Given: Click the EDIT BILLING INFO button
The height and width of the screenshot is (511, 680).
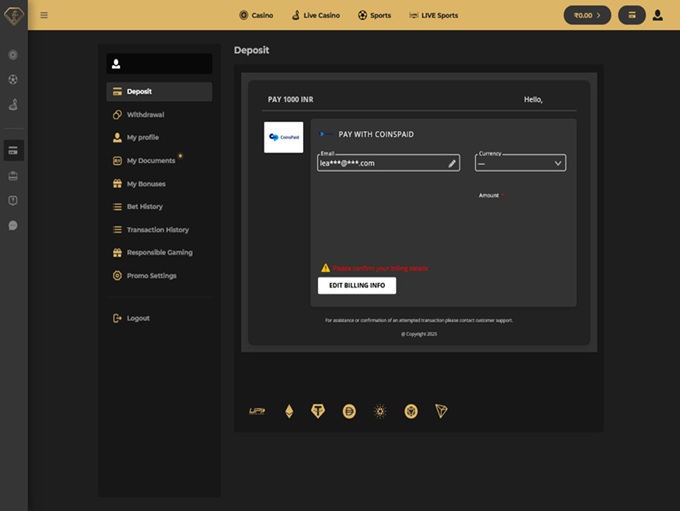Looking at the screenshot, I should (x=357, y=286).
